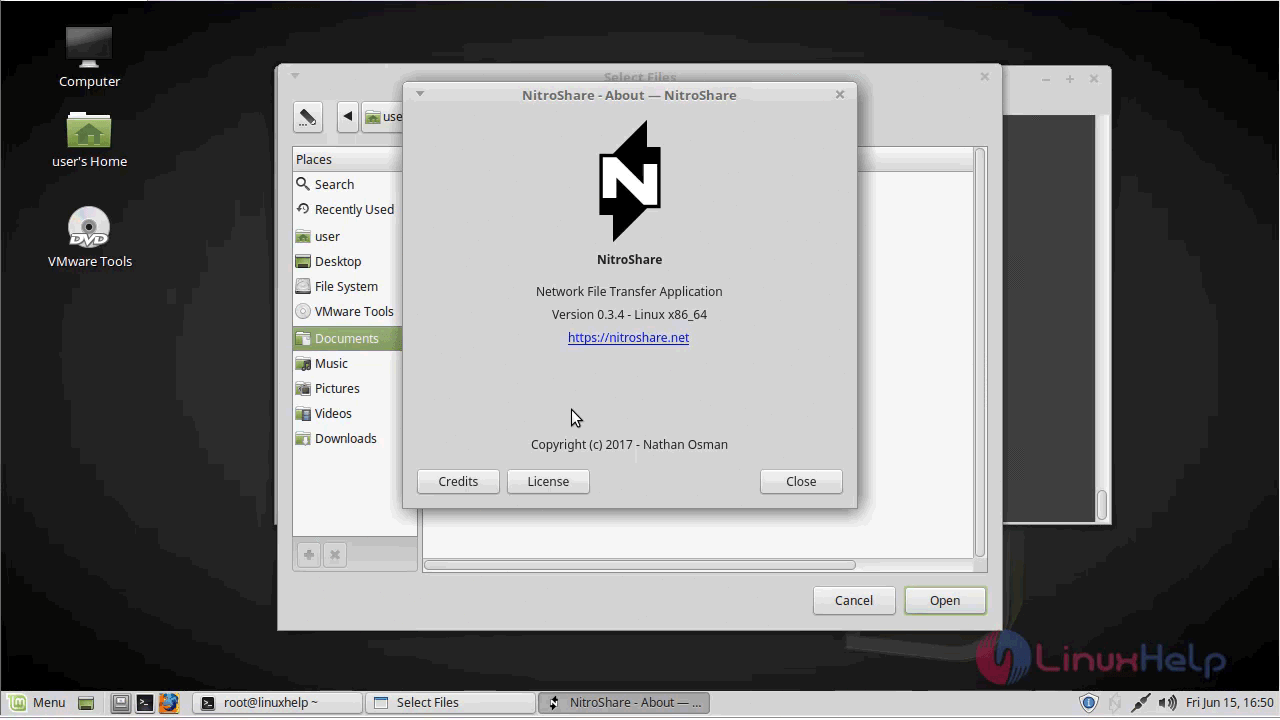Viewport: 1280px width, 720px height.
Task: Maximize the terminal window with plus
Action: (1070, 79)
